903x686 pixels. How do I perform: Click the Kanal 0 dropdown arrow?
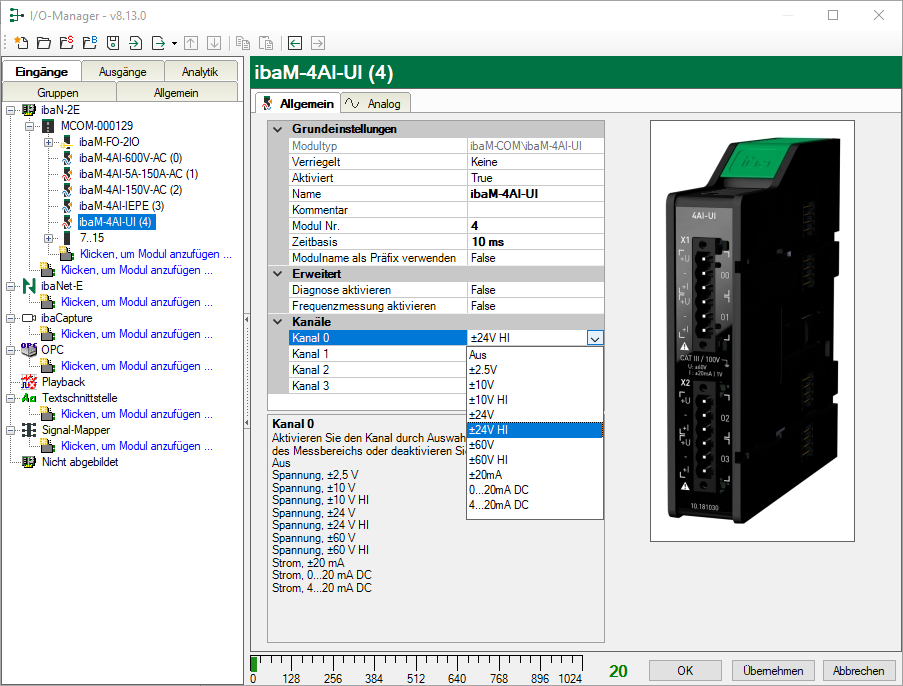tap(595, 338)
